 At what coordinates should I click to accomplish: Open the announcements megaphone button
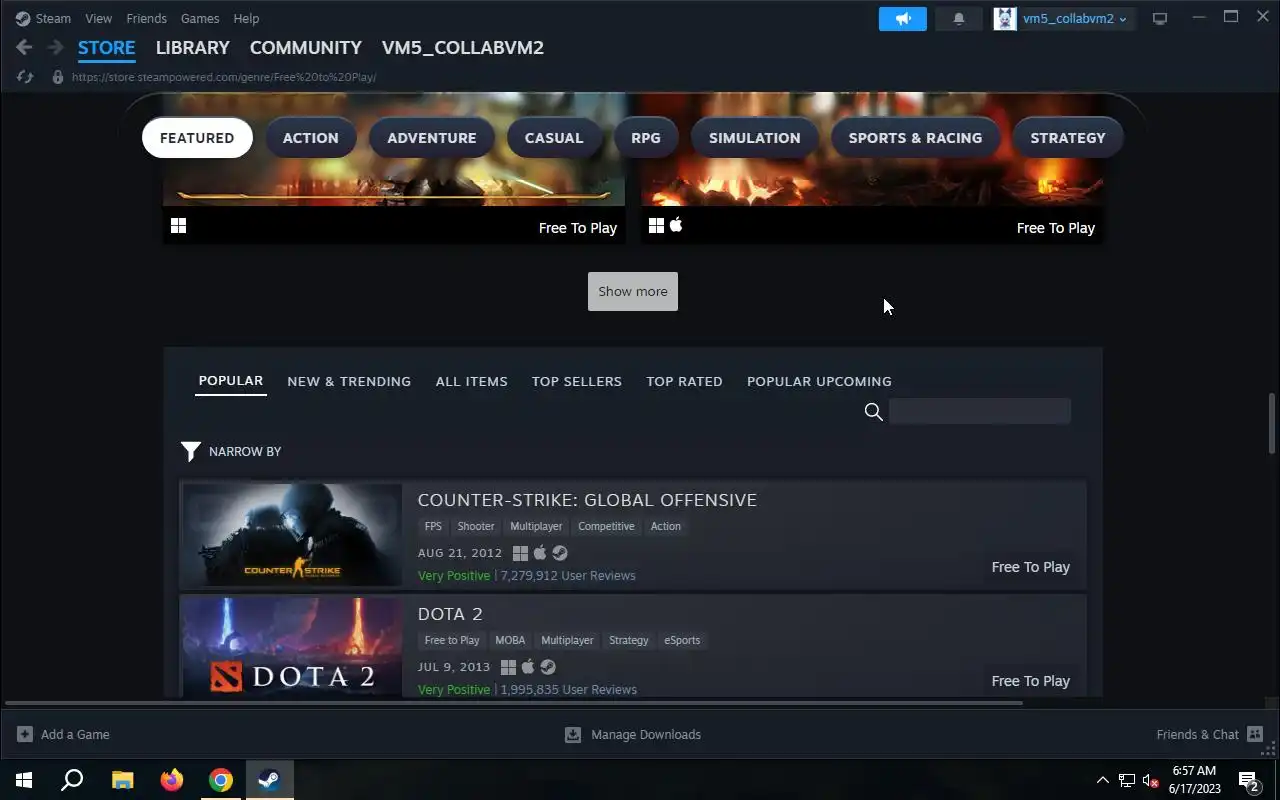903,19
